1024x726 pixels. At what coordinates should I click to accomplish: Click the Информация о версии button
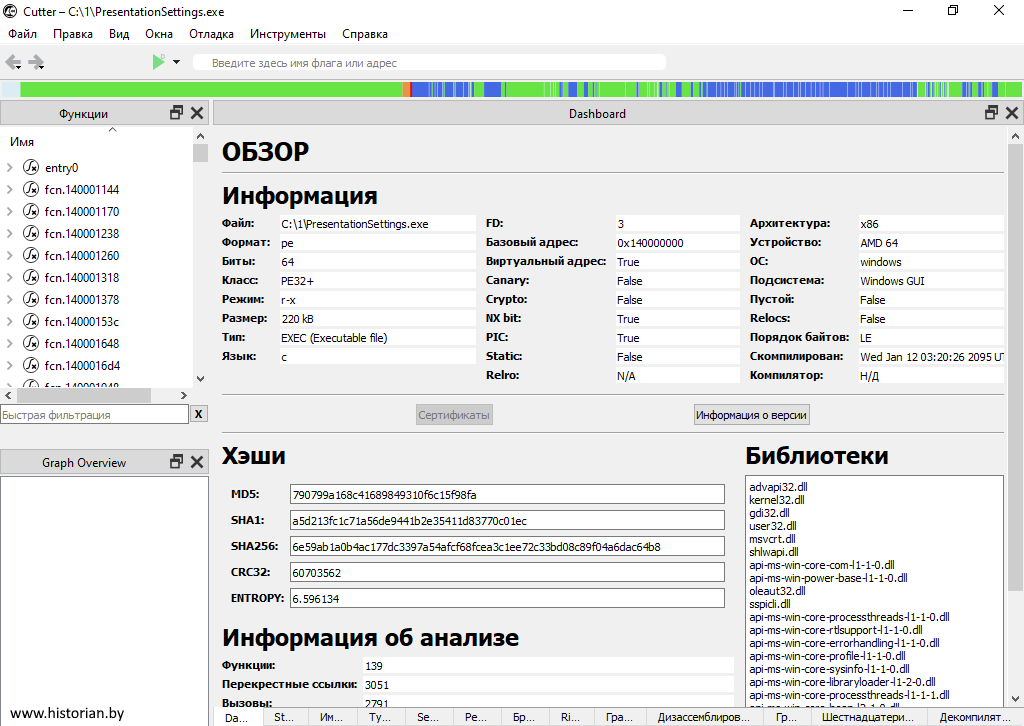[752, 415]
